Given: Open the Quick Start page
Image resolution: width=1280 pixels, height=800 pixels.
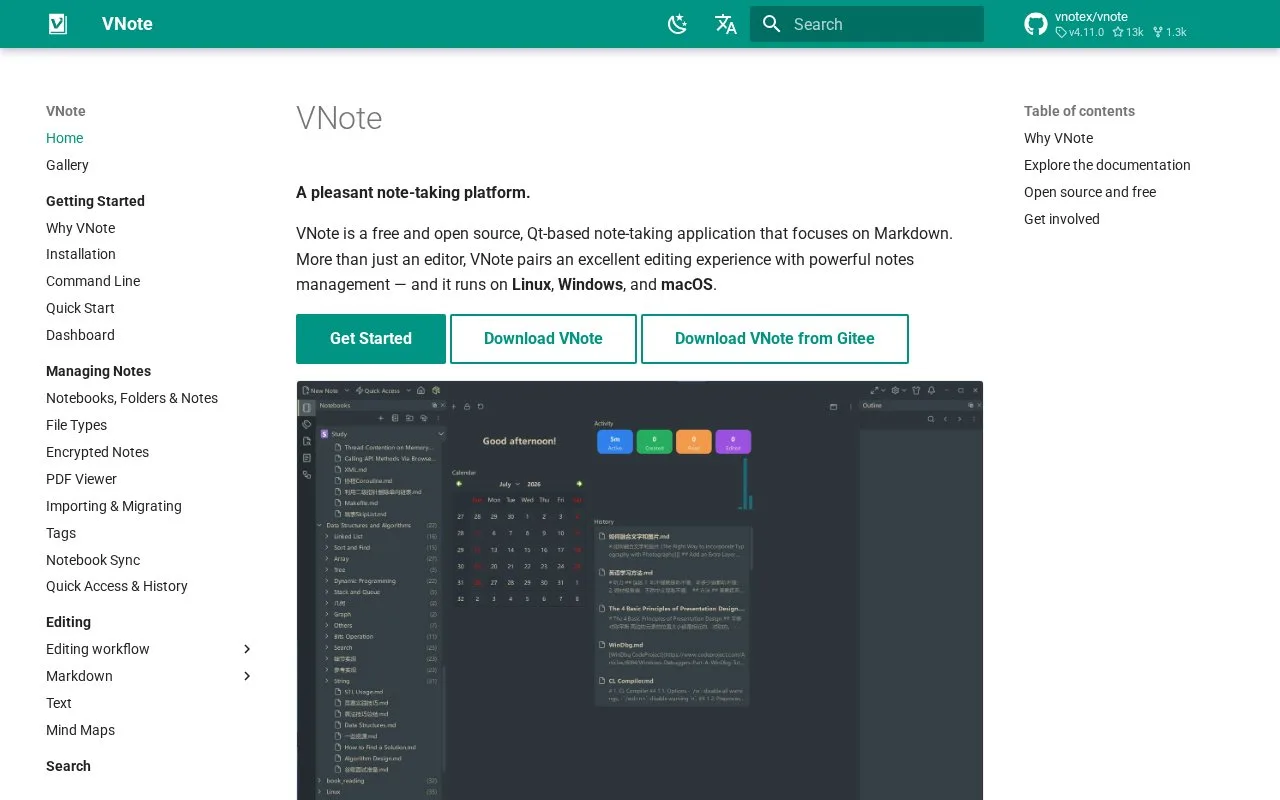Looking at the screenshot, I should [x=80, y=308].
